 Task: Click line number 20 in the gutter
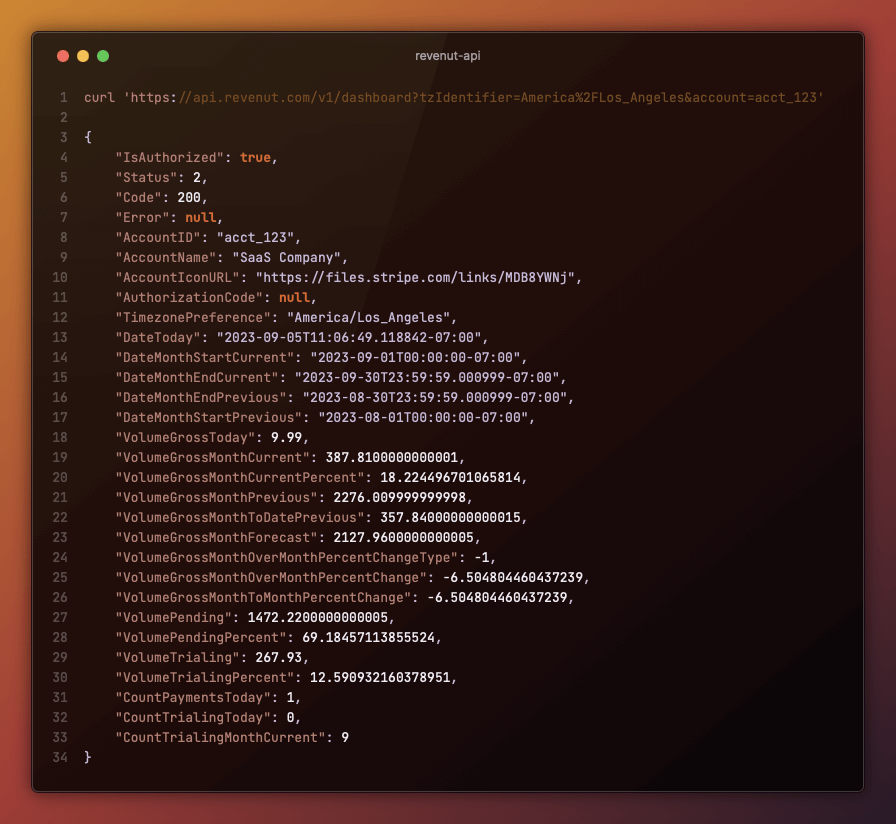pos(60,478)
